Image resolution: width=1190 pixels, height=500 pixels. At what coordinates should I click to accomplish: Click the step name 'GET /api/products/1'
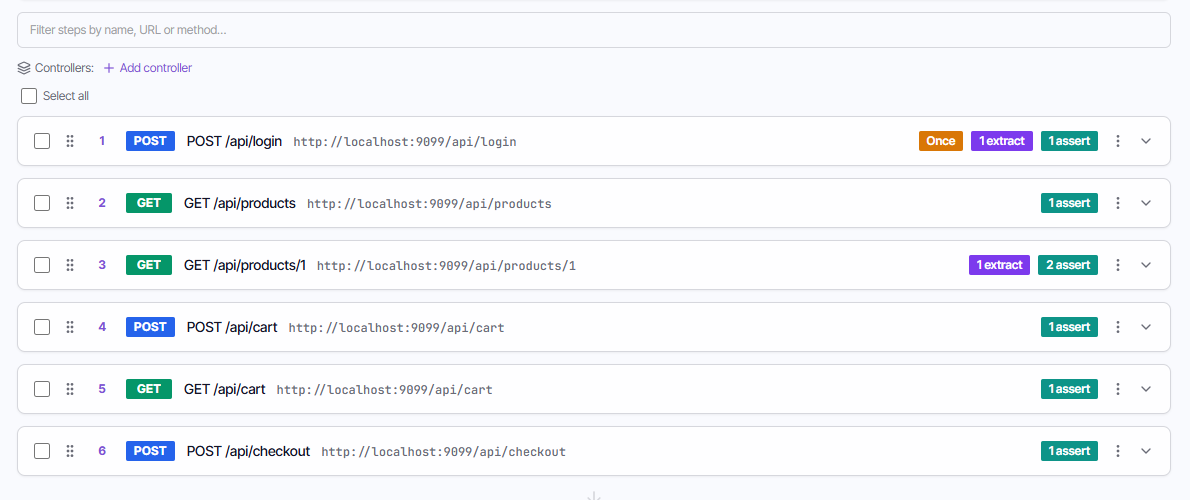pos(244,266)
